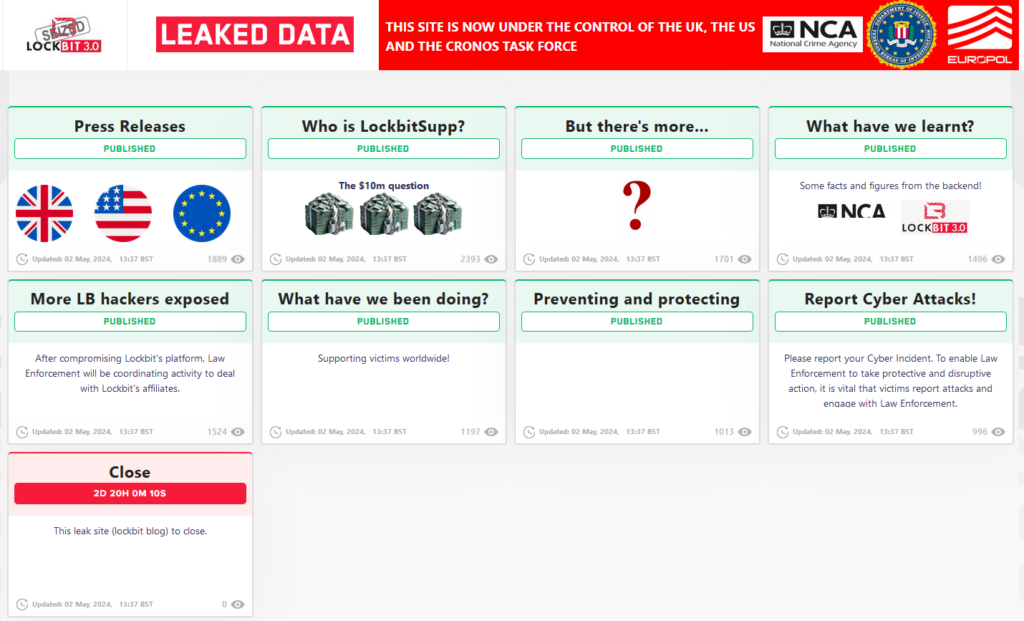Click the PUBLISHED badge on More LB hackers exposed

coord(129,321)
